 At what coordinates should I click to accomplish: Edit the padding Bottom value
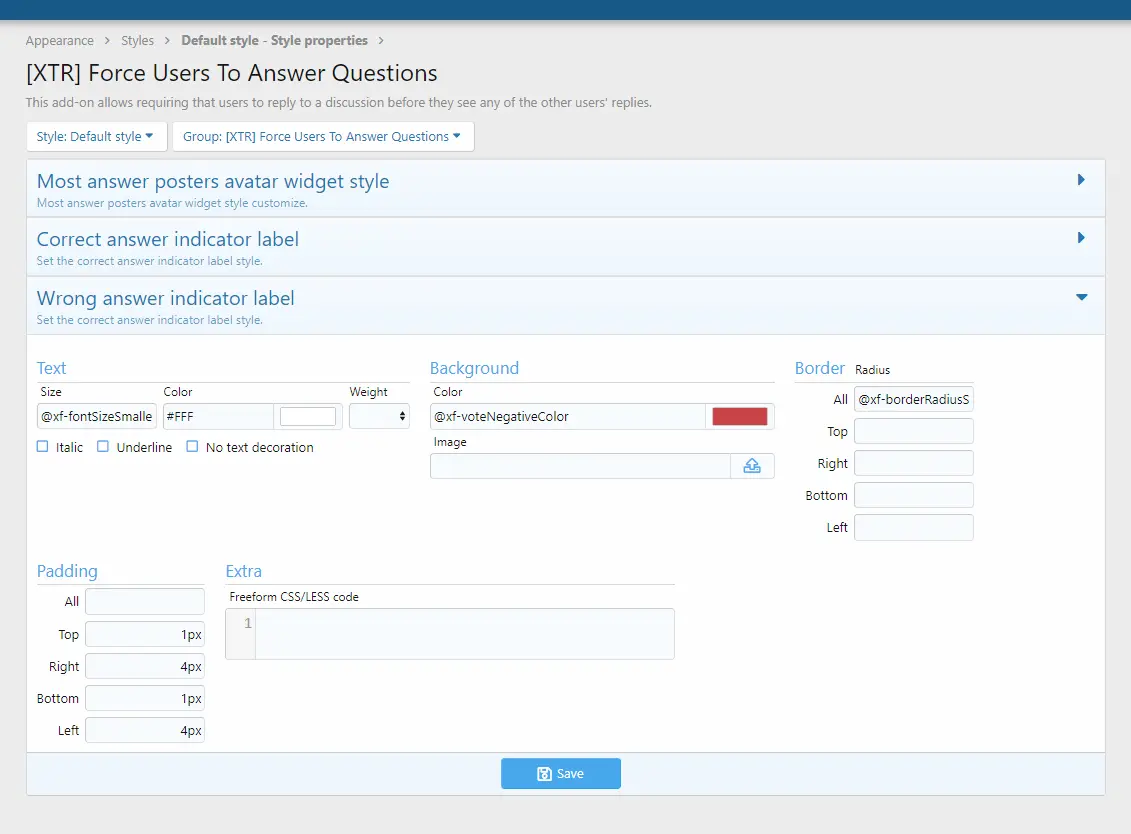[x=145, y=698]
